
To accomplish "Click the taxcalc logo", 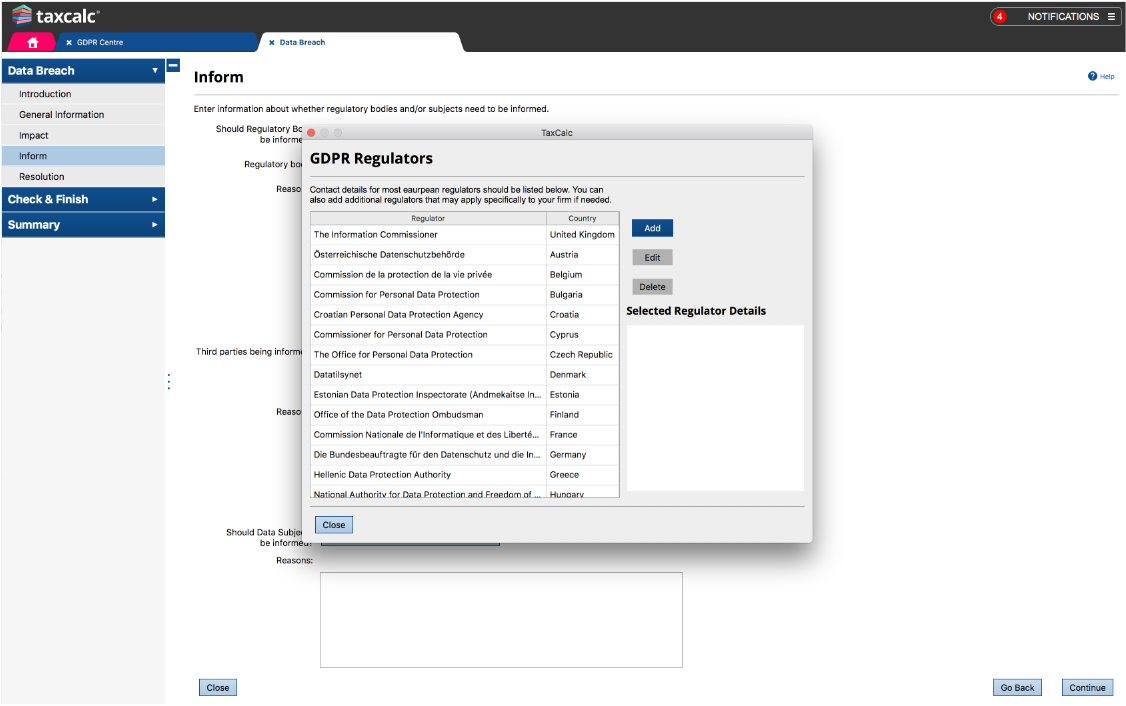I will click(56, 16).
